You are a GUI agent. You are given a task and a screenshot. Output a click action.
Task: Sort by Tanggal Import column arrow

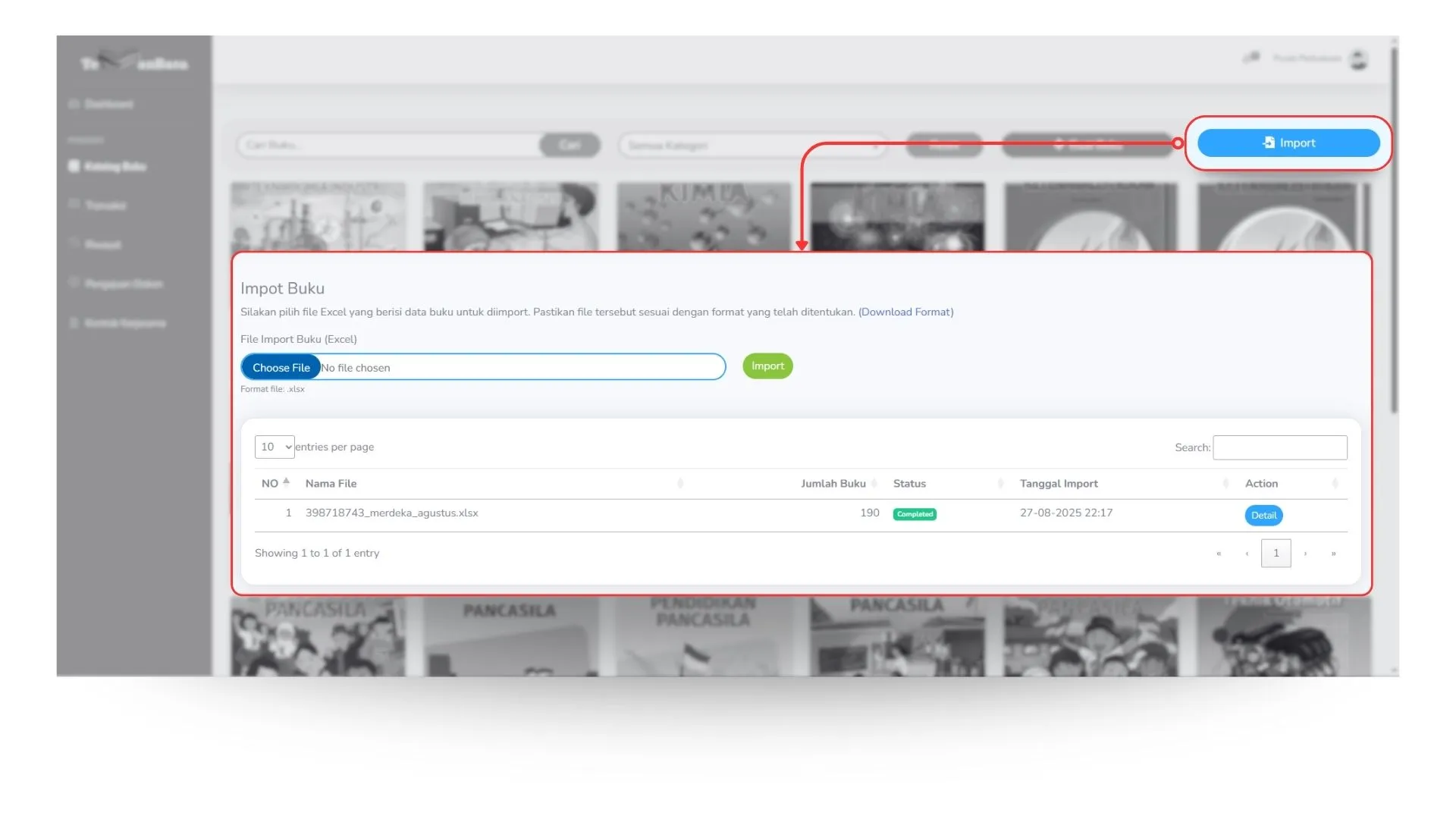pos(1225,483)
